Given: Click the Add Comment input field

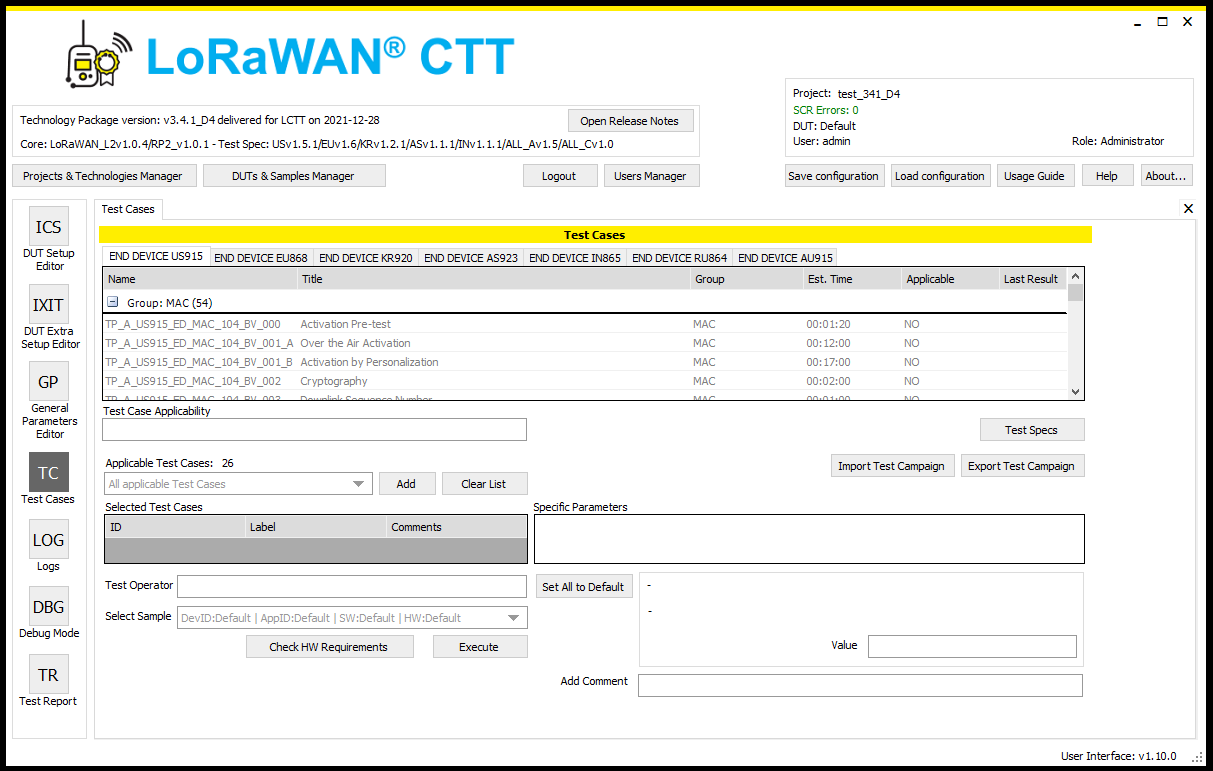Looking at the screenshot, I should pyautogui.click(x=860, y=685).
